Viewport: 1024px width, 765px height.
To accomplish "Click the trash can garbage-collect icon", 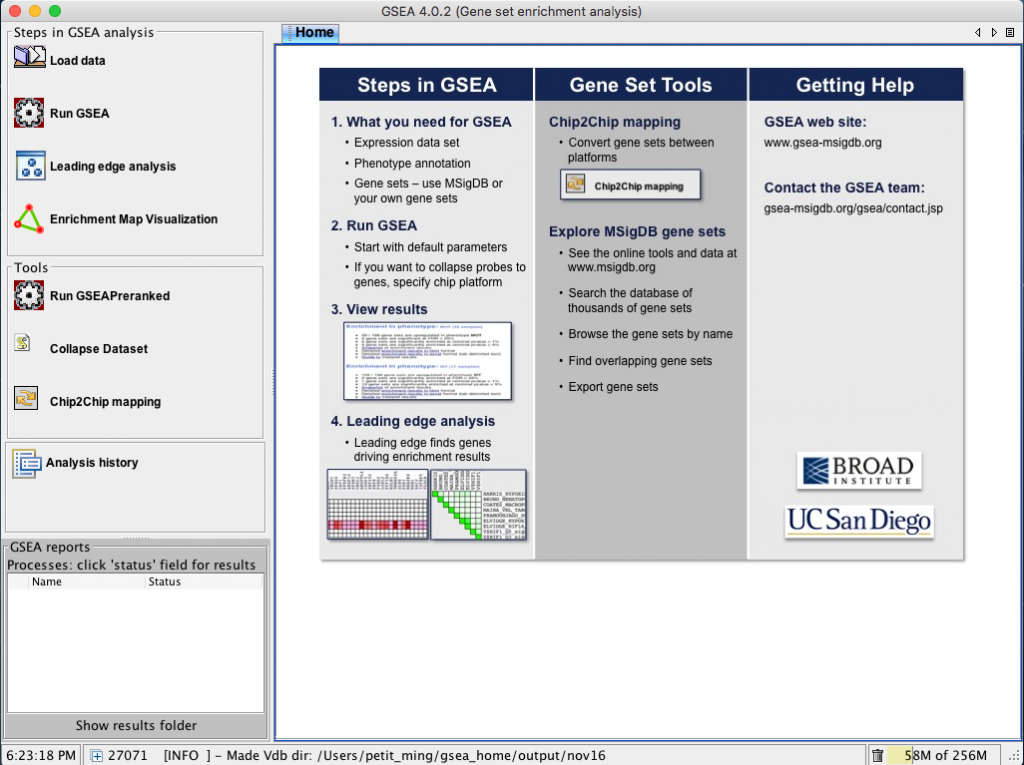I will tap(877, 755).
